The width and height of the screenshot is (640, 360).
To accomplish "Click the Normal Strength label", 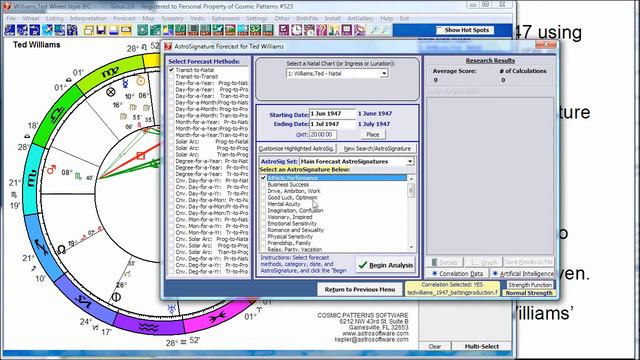I will [x=529, y=293].
